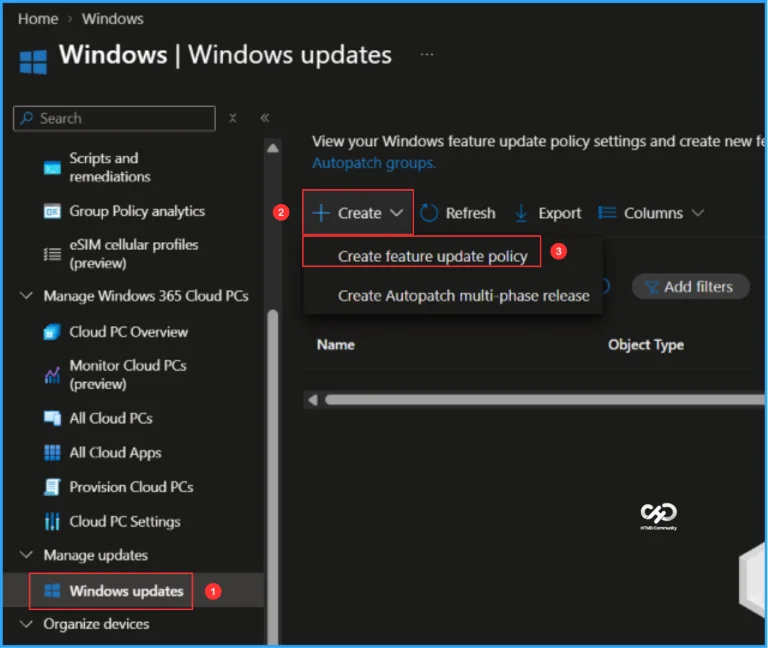Open the ellipsis more options menu
Screen dimensions: 768x648
[x=427, y=54]
